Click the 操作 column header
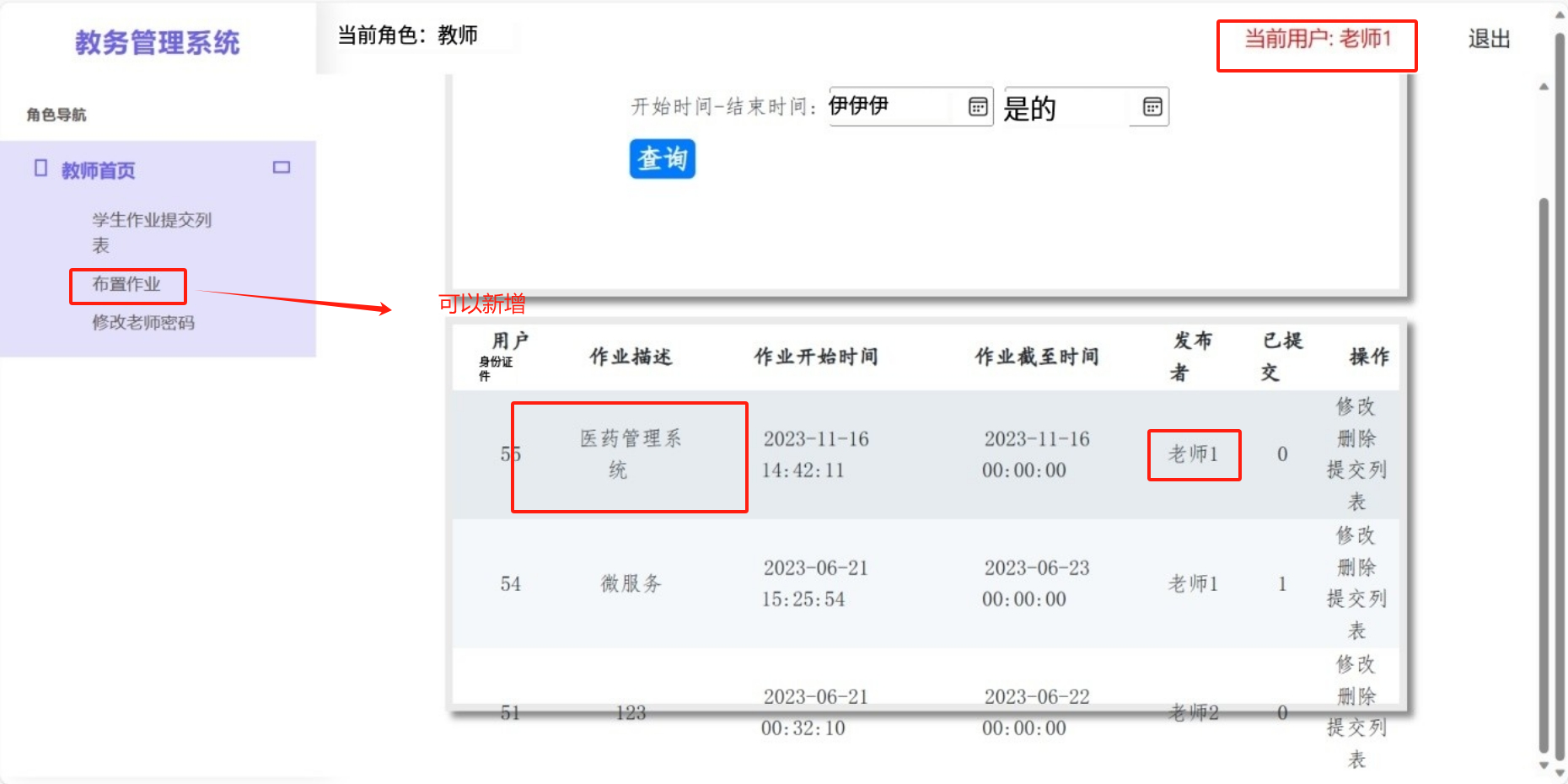 (1369, 357)
